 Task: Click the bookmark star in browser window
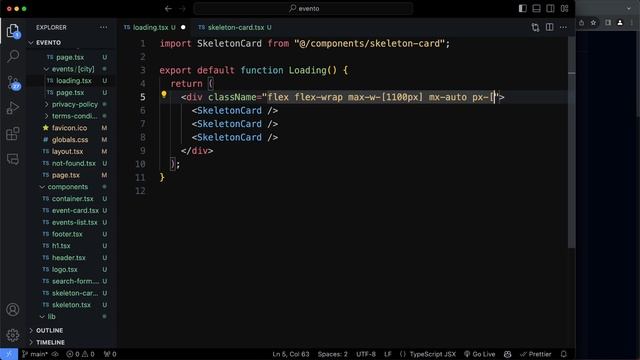pyautogui.click(x=593, y=23)
